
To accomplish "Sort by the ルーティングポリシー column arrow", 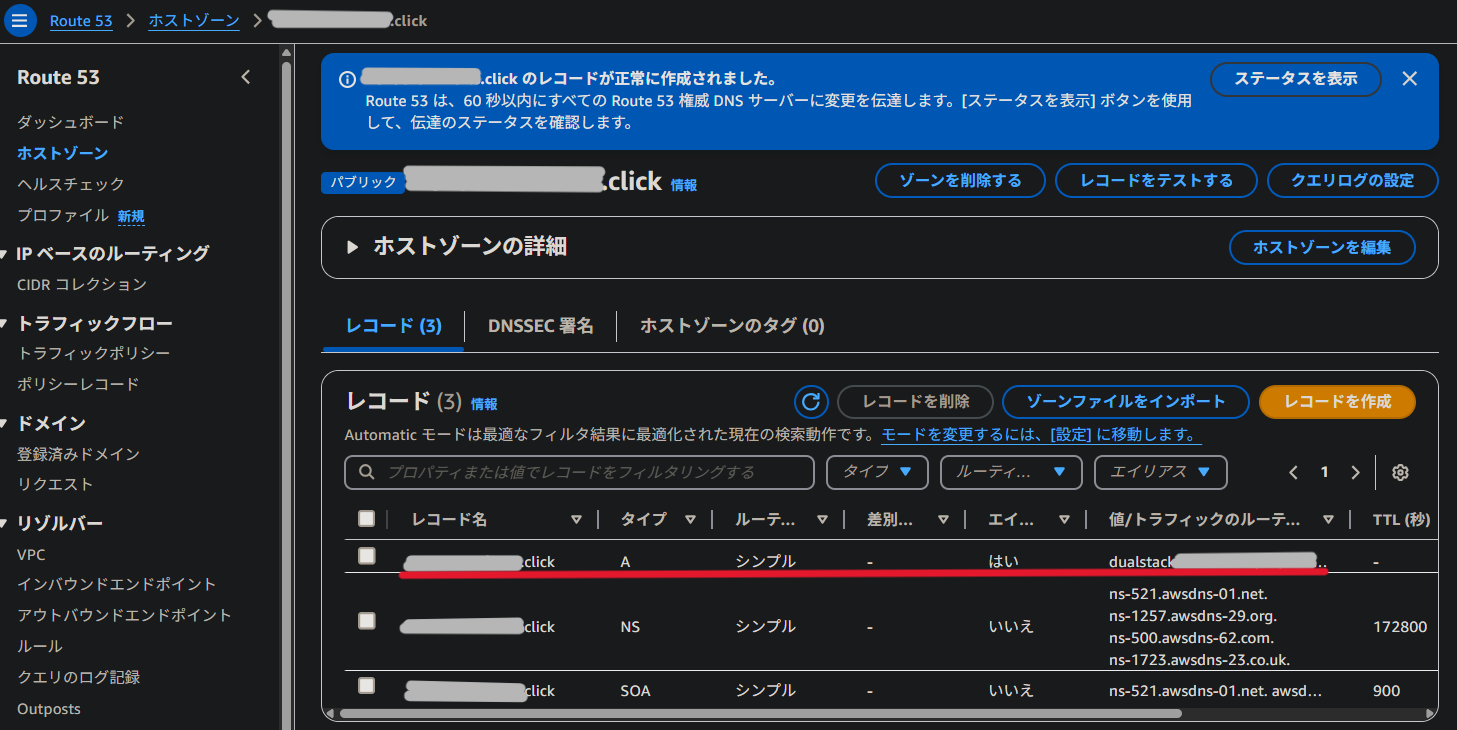I will 822,520.
